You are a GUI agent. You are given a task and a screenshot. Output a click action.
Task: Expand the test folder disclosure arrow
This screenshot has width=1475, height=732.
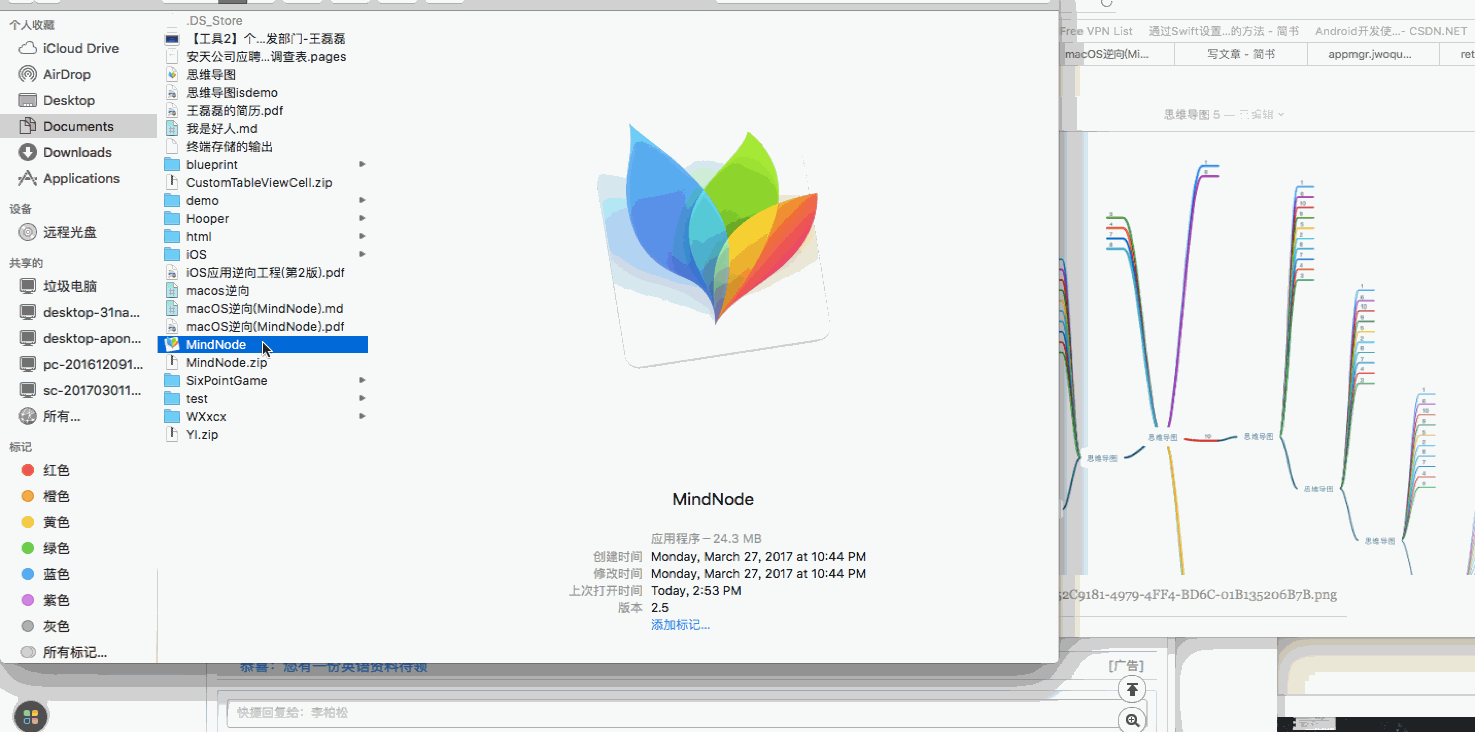click(x=362, y=398)
